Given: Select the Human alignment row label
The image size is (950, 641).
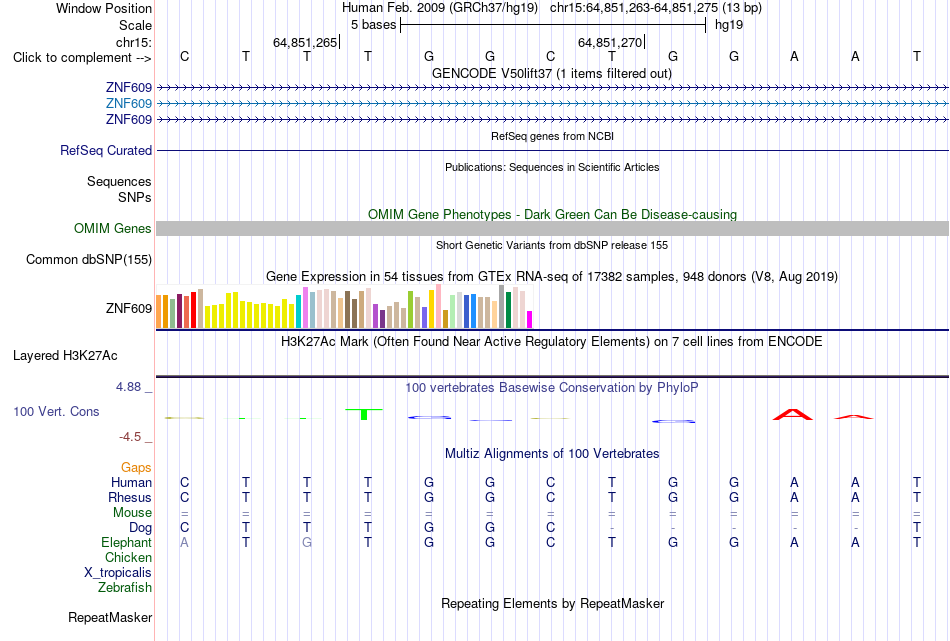Looking at the screenshot, I should [131, 482].
